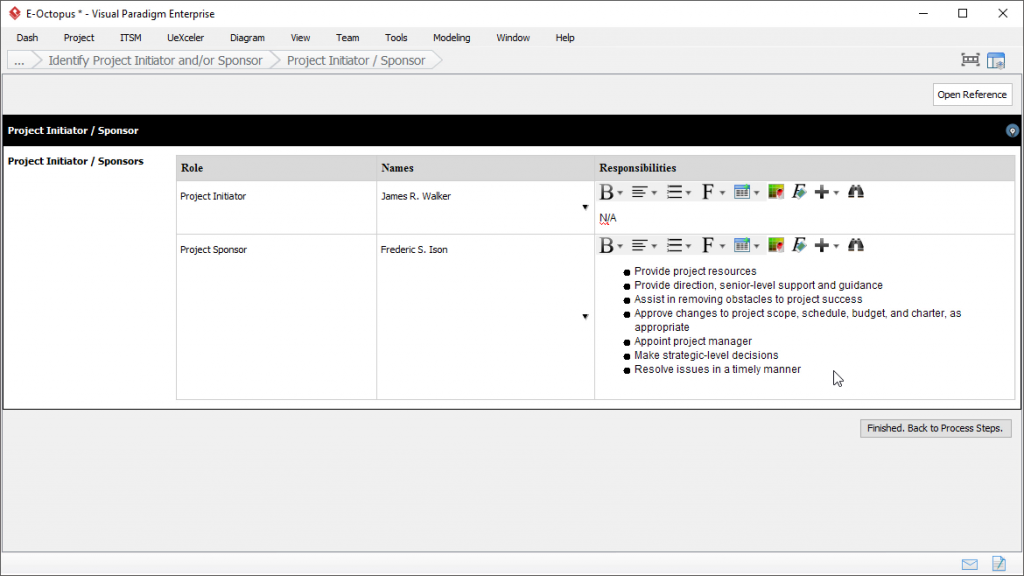Click the notes icon at the bottom right

coord(997,563)
